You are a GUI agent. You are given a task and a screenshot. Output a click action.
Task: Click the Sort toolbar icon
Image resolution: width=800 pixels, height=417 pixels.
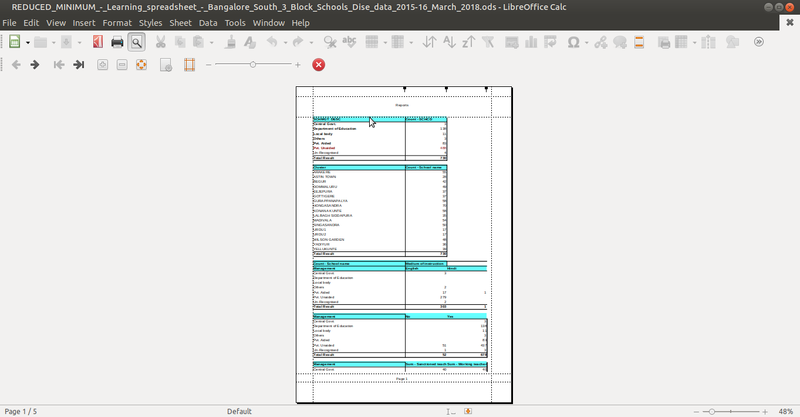coord(430,42)
